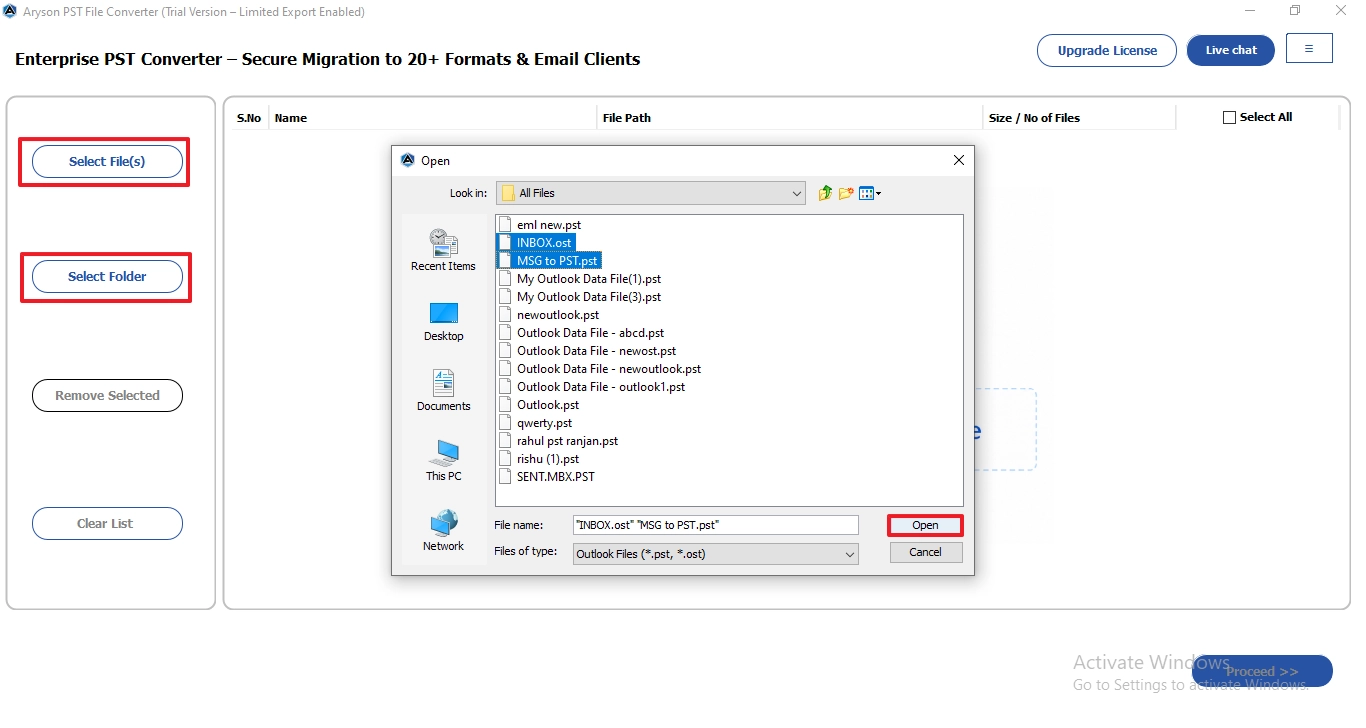Open Documents in dialog sidebar
1366x728 pixels.
443,391
